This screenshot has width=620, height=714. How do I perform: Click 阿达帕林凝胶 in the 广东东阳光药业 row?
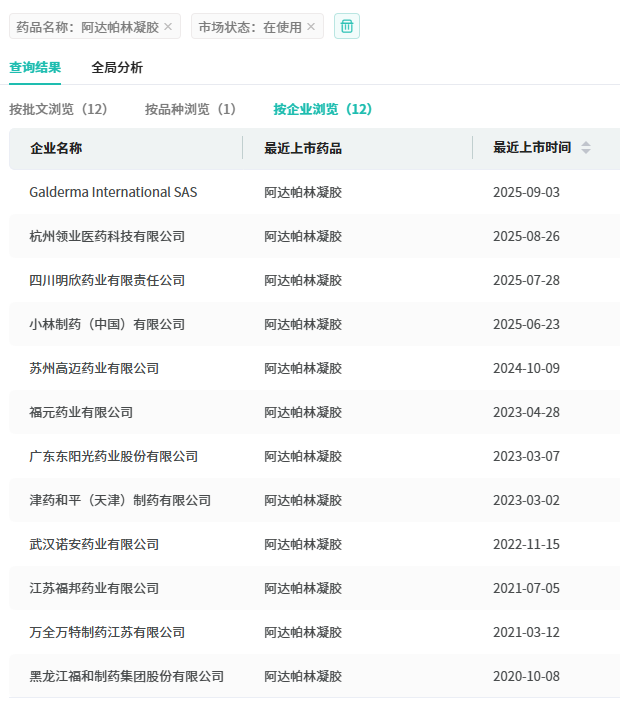pos(303,456)
